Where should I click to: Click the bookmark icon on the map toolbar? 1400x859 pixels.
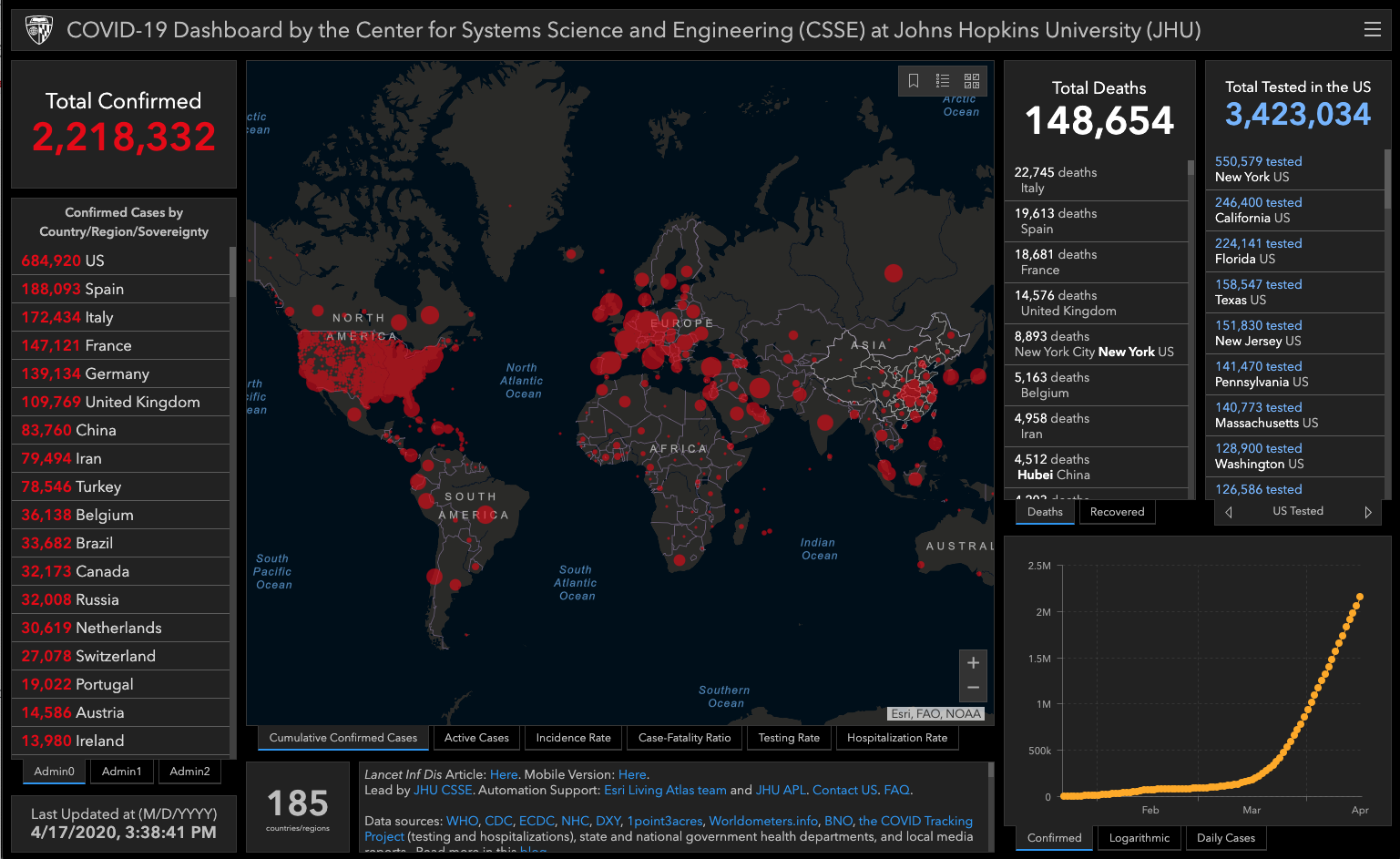tap(914, 80)
